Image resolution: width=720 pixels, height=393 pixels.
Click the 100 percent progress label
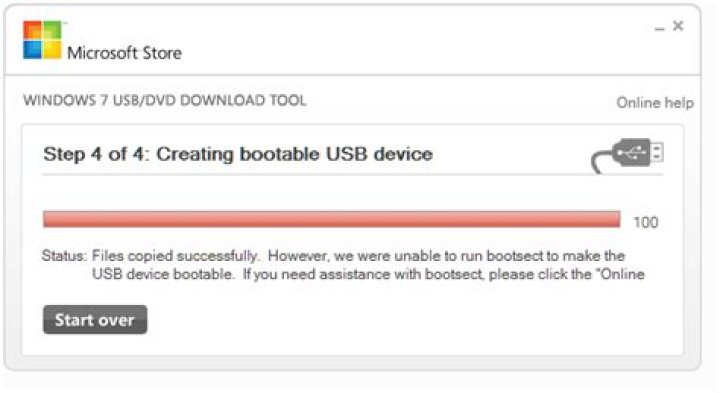(x=646, y=222)
